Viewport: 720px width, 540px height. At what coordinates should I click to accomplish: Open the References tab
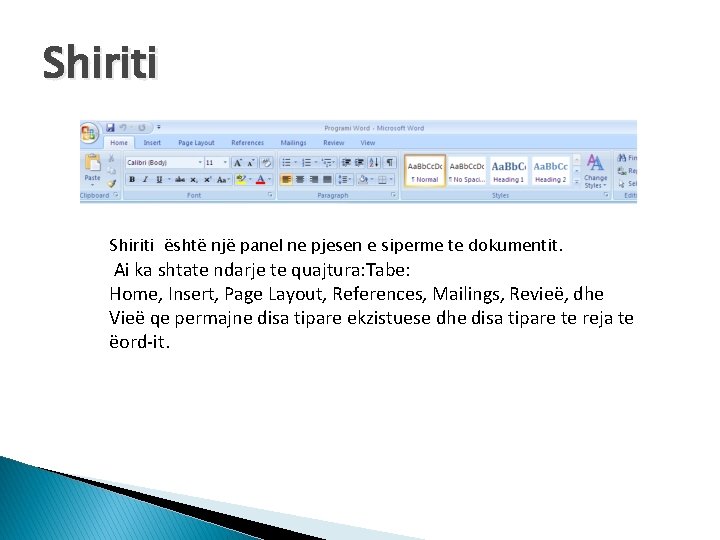tap(248, 143)
